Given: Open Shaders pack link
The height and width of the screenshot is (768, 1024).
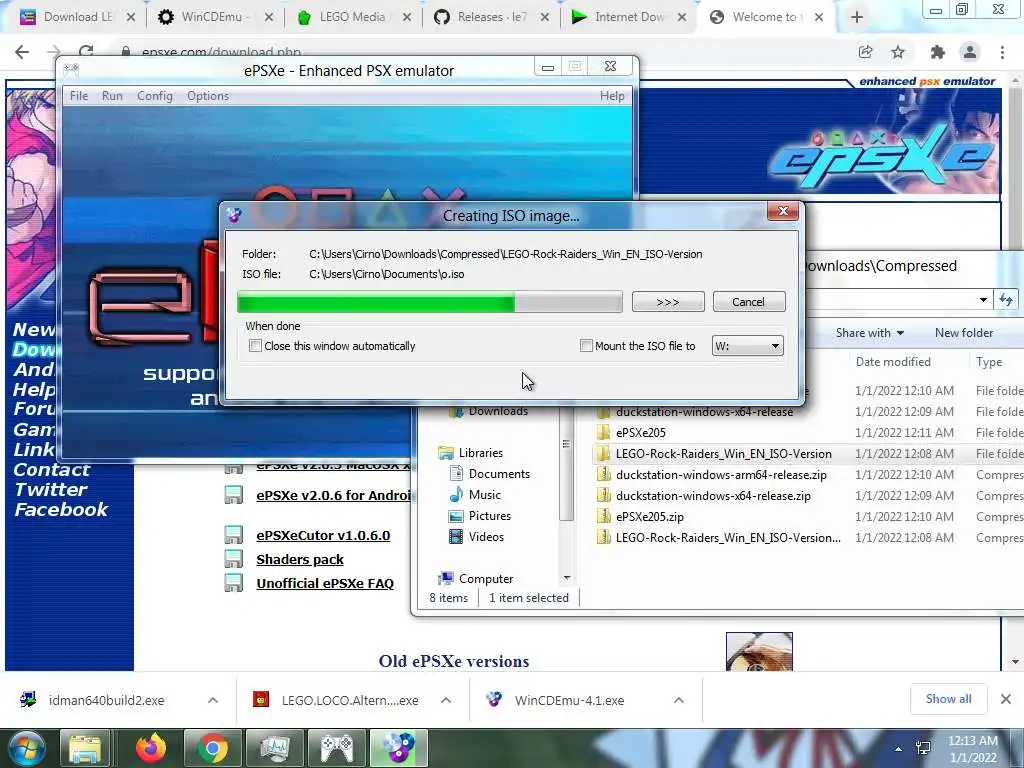Looking at the screenshot, I should coord(300,560).
